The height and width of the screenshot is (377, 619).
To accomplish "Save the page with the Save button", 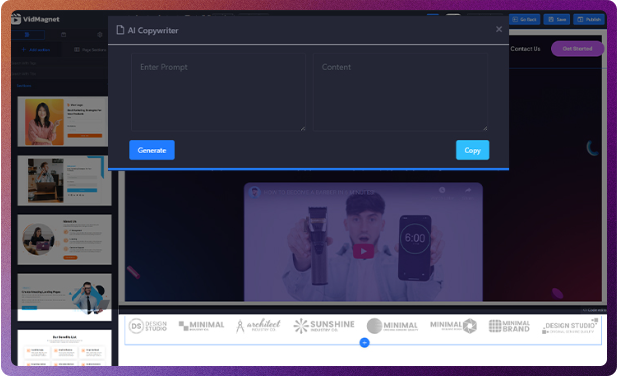I will (557, 19).
